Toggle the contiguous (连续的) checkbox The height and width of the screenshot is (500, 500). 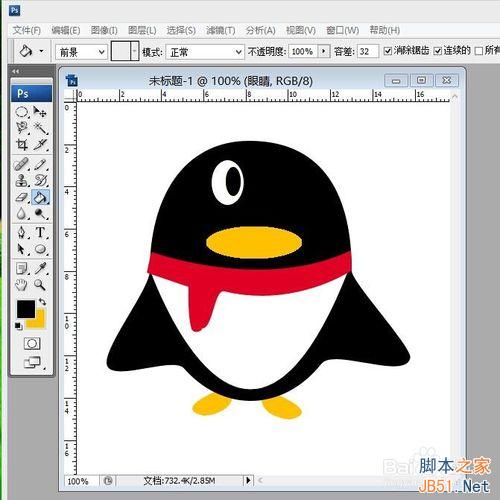tap(438, 51)
